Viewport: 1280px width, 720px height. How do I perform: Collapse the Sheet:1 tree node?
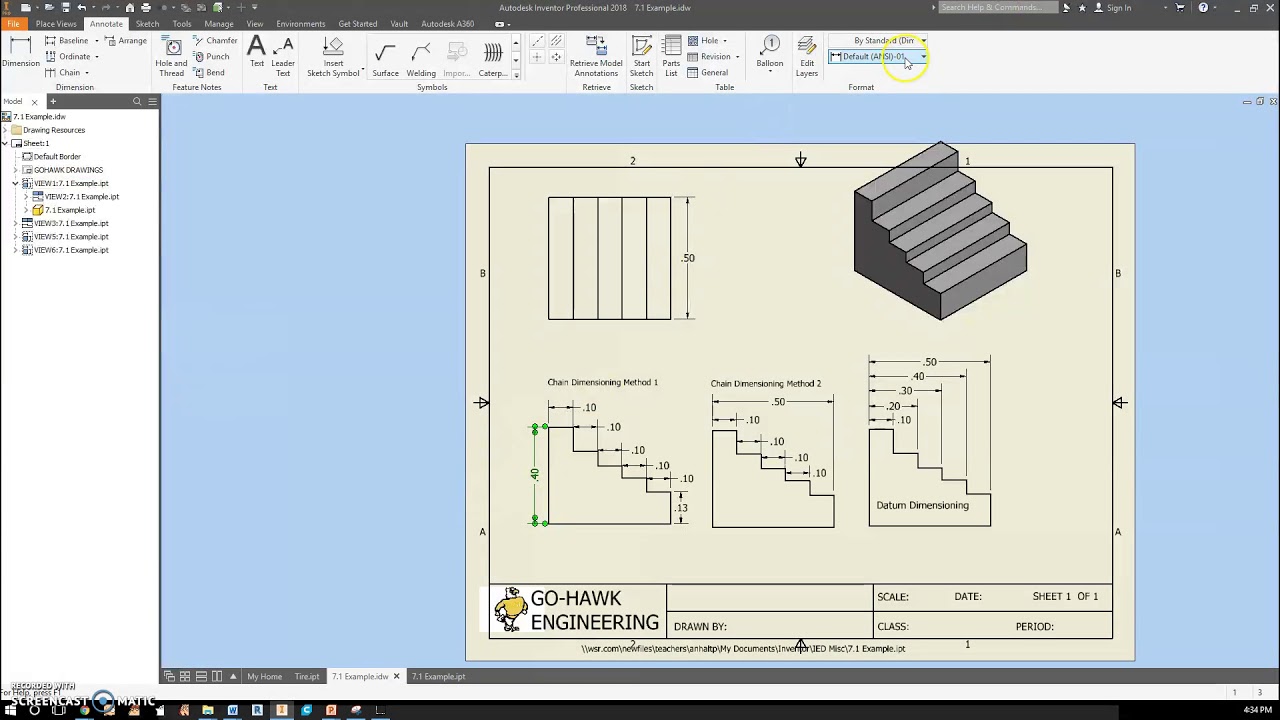5,143
